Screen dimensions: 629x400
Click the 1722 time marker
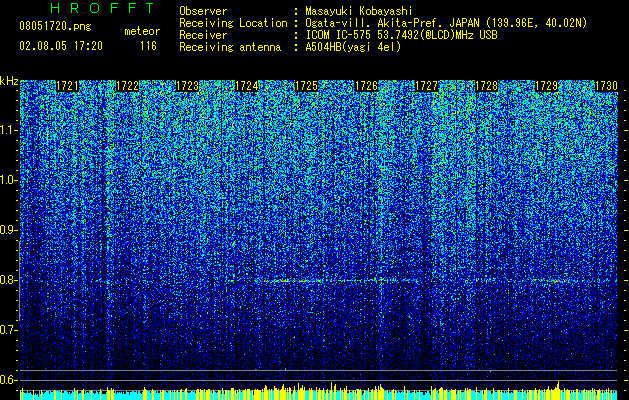127,86
